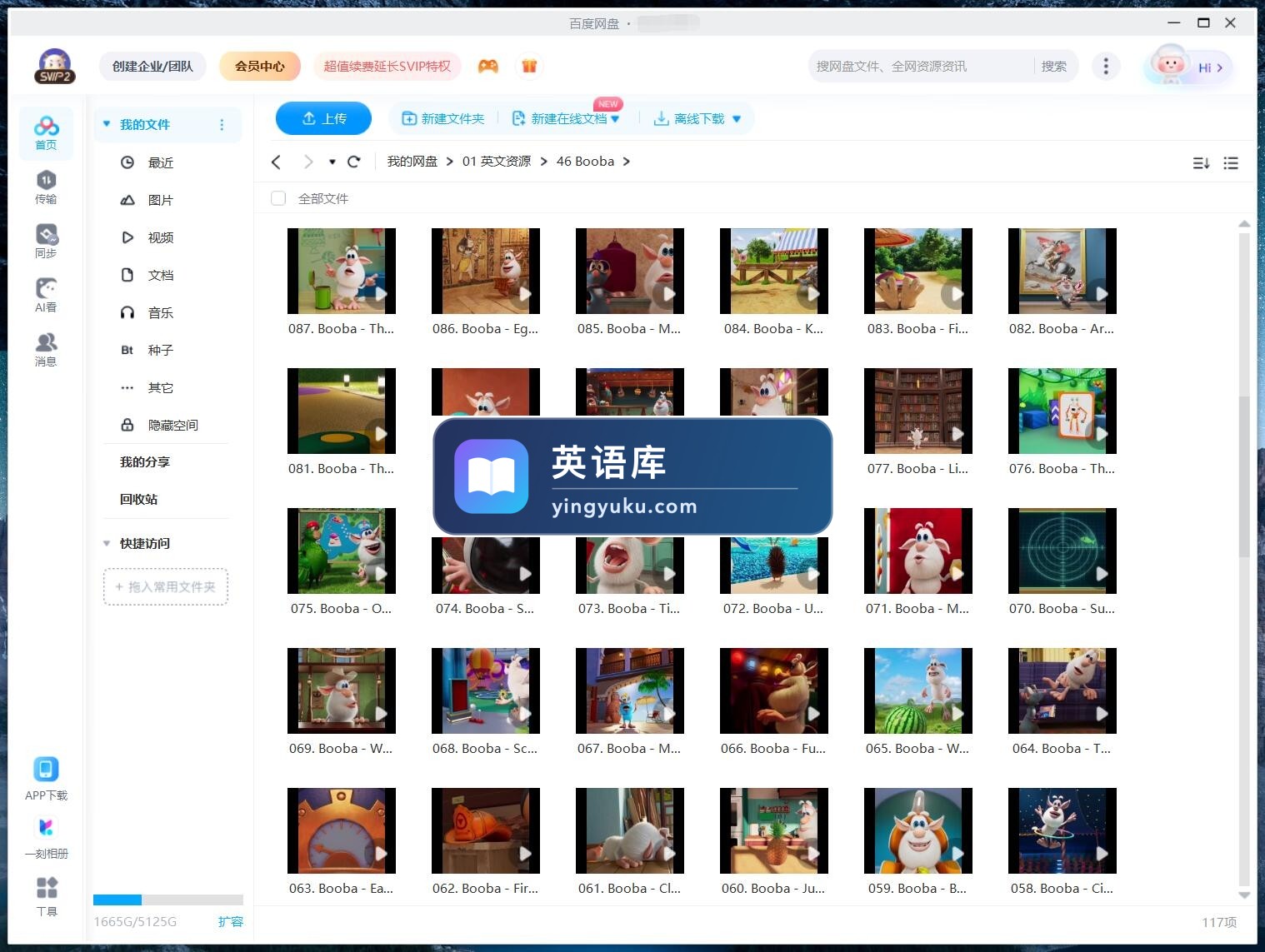
Task: Click the 拖入常用文件夹 drop area
Action: tap(166, 586)
